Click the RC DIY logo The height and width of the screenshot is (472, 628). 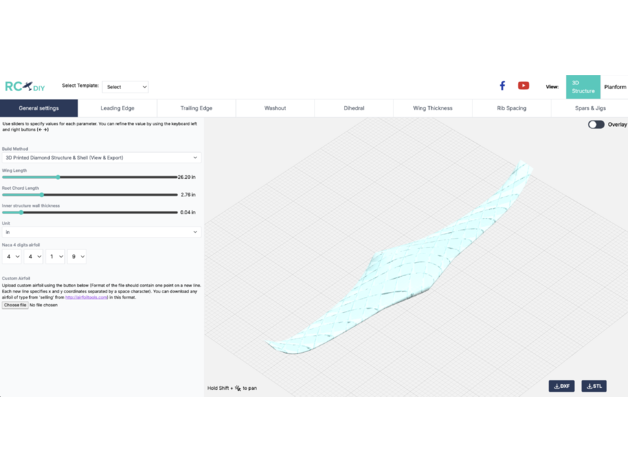coord(25,87)
